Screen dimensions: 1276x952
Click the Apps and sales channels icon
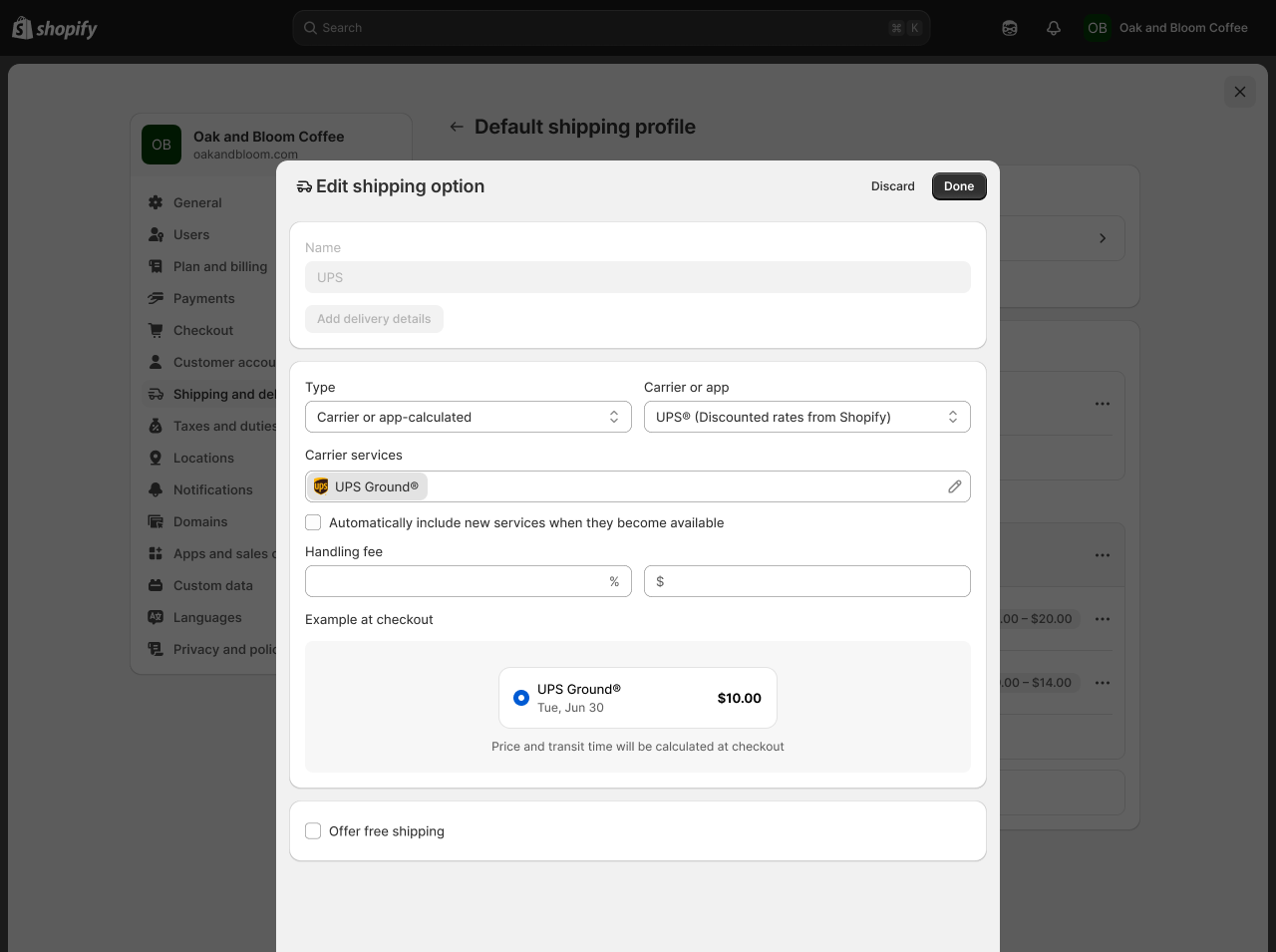pos(156,553)
